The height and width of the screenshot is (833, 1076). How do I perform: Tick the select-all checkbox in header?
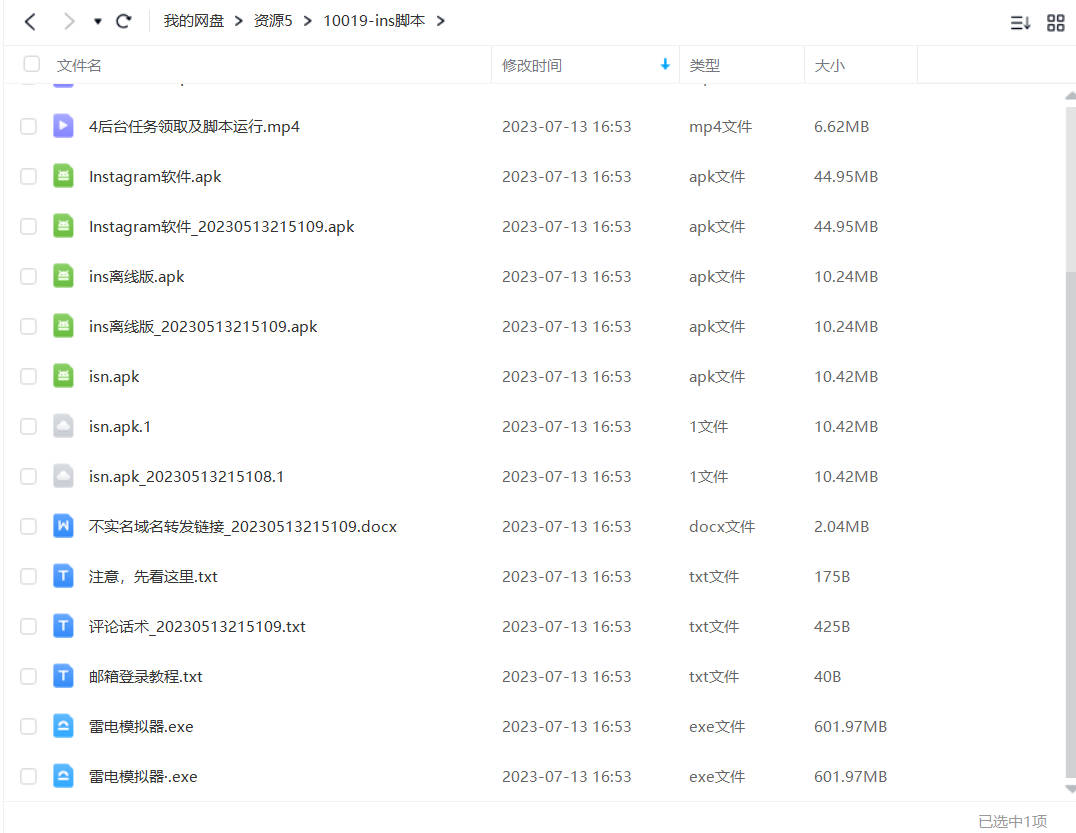click(32, 64)
